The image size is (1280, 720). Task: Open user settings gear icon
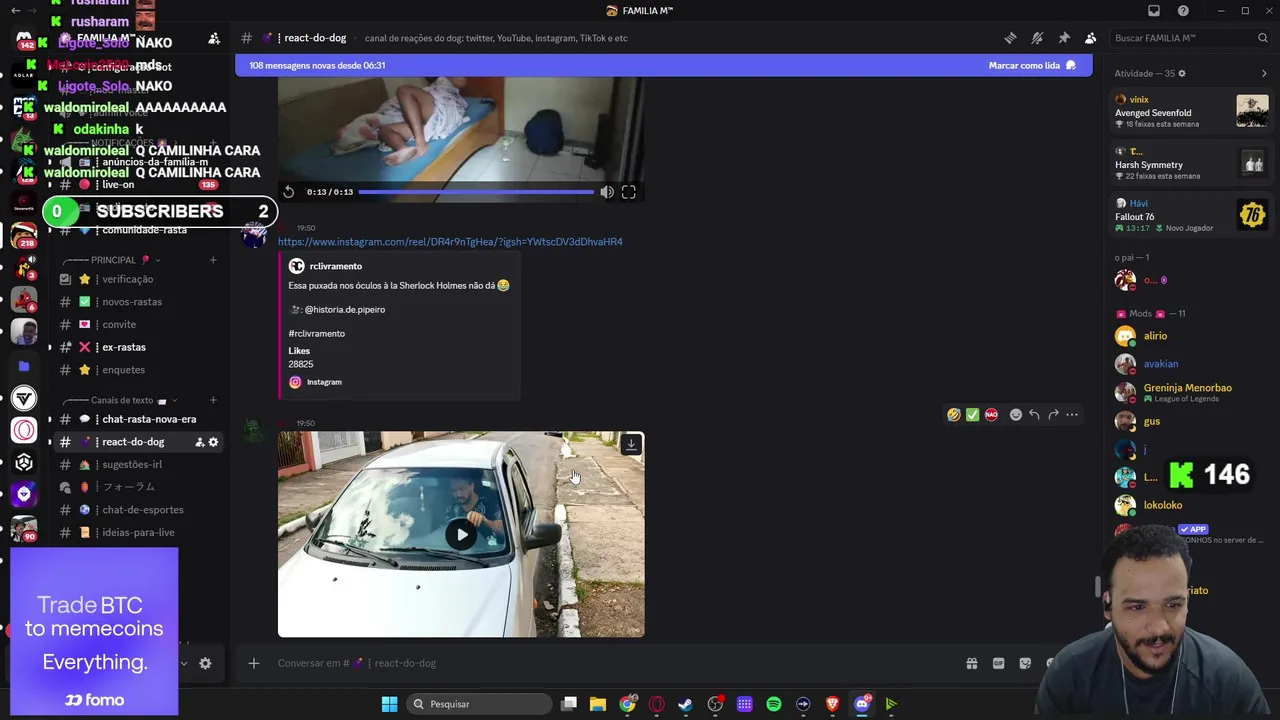[x=205, y=663]
